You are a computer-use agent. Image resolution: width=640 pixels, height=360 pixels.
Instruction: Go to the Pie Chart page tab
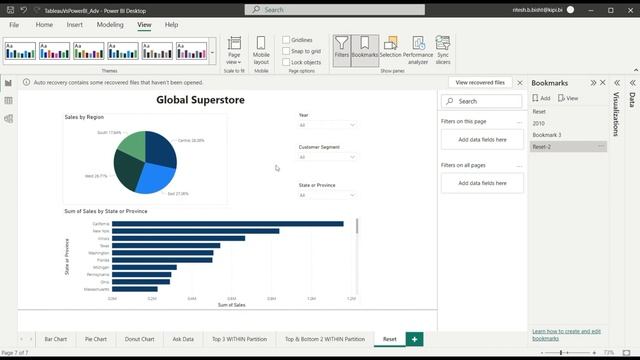[x=96, y=339]
